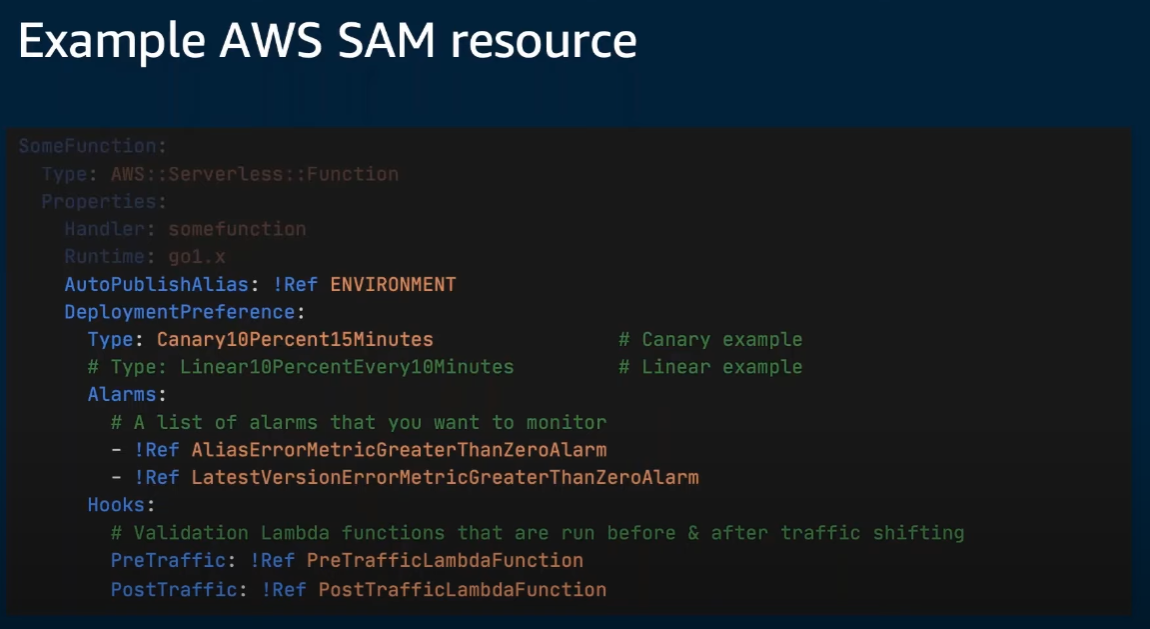Click the "PreTraffic:" key
This screenshot has width=1150, height=629.
click(173, 560)
